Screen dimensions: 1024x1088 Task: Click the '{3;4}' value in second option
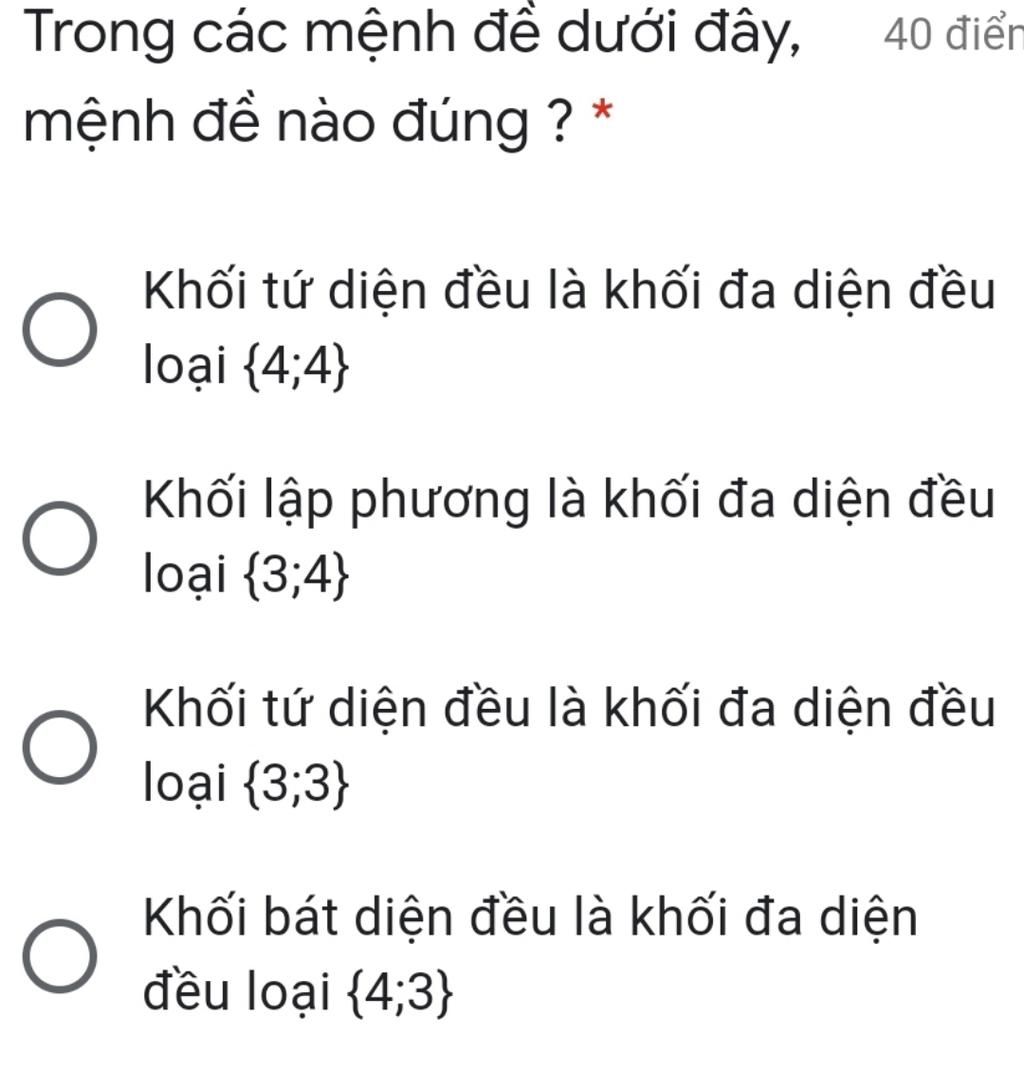click(295, 577)
